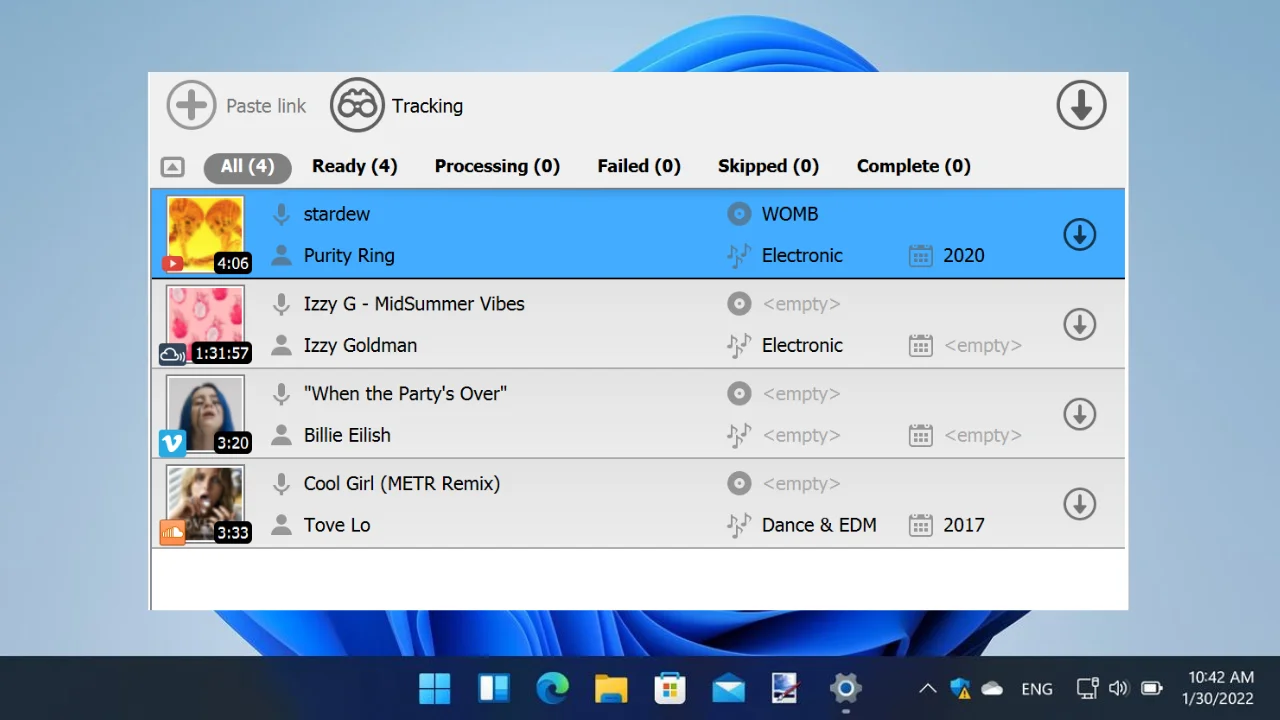Viewport: 1280px width, 720px height.
Task: Click album disc icon in Billie Eilish row
Action: (739, 394)
